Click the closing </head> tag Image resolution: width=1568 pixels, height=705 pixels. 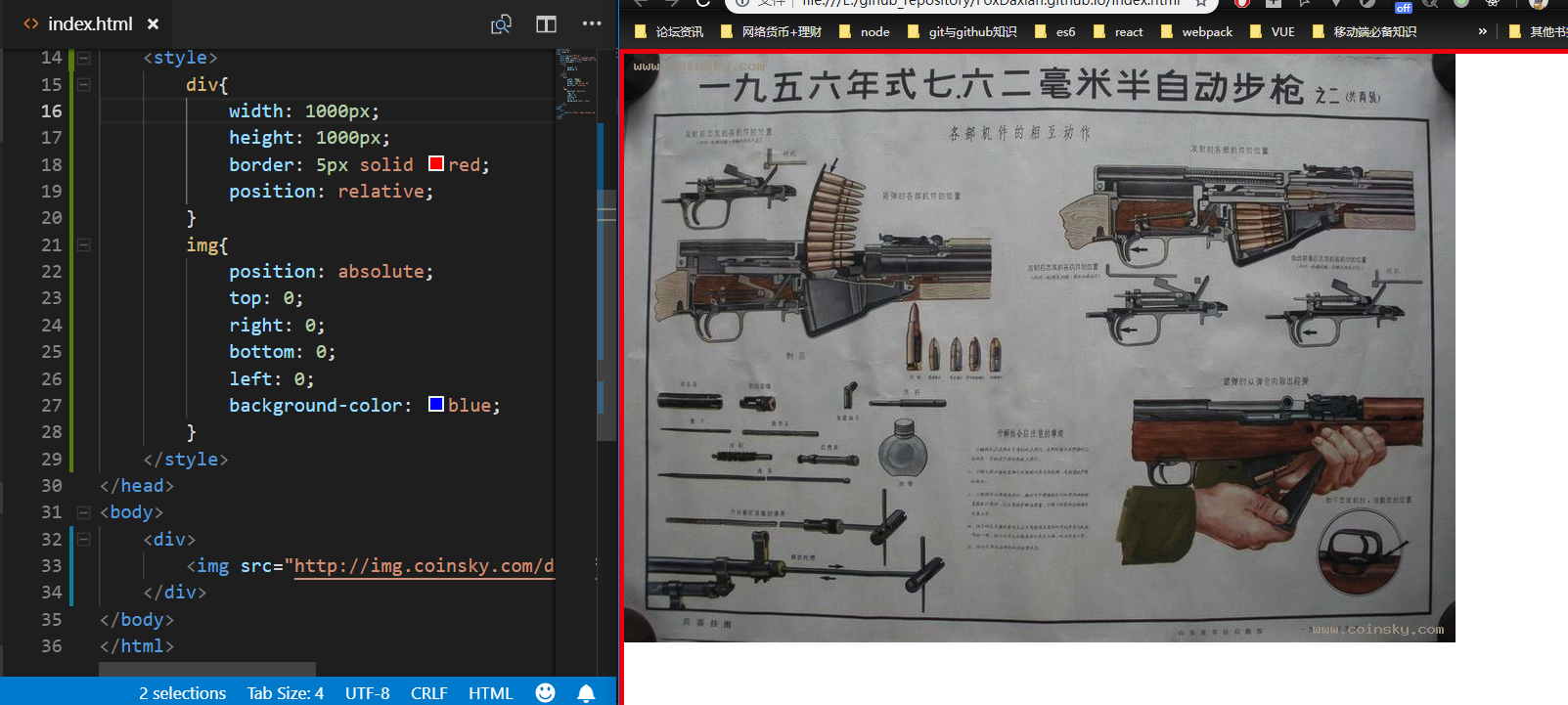point(137,486)
